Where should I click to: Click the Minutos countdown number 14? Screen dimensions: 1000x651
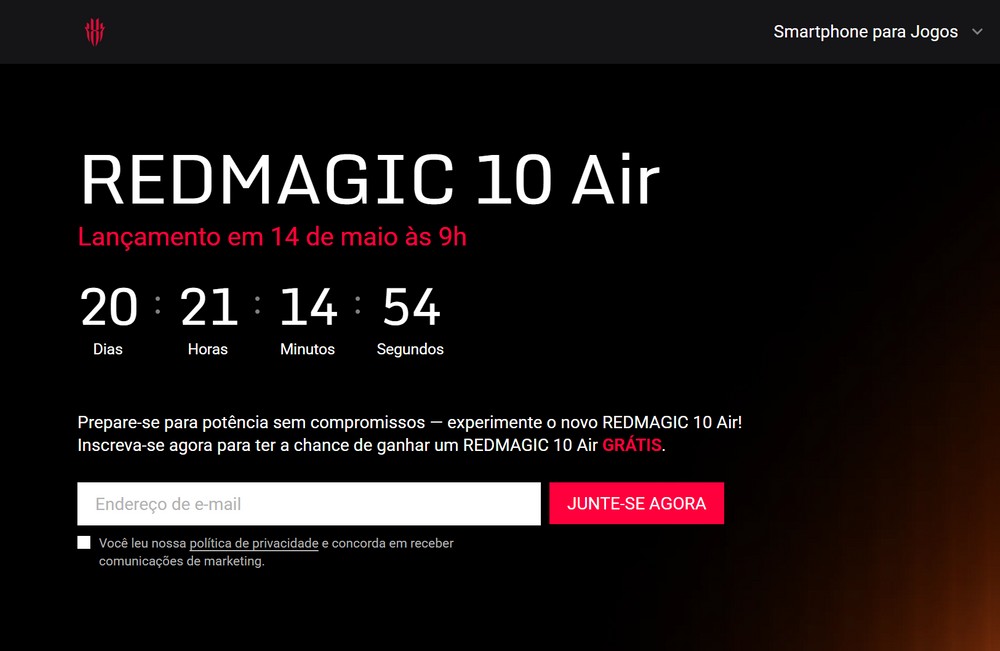point(309,307)
